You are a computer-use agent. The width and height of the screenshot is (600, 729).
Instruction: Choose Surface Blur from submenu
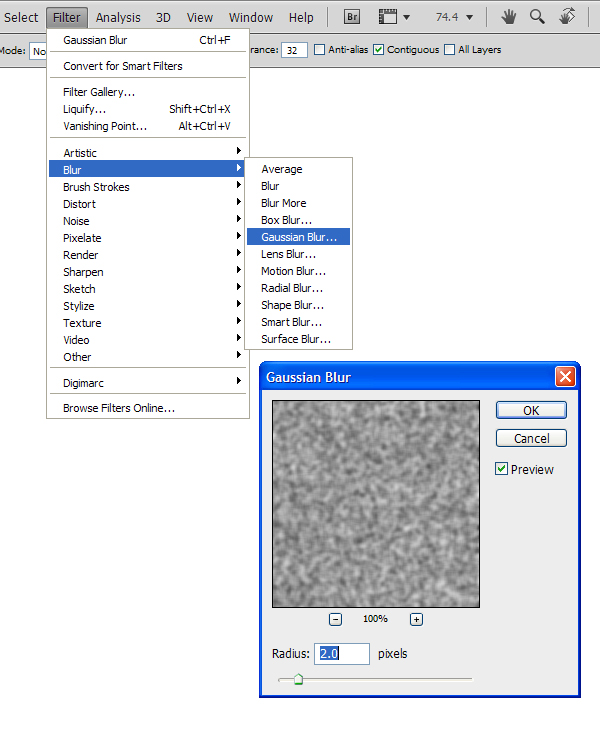(x=298, y=339)
